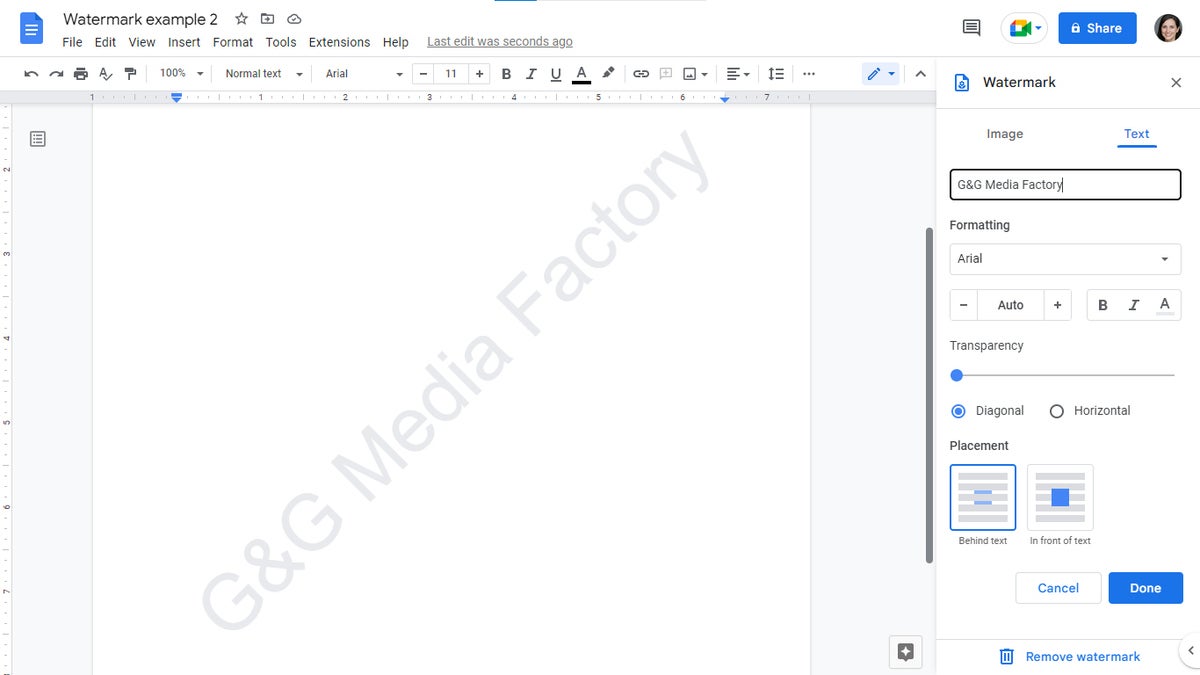Switch to the Text watermark tab
The height and width of the screenshot is (675, 1200).
[x=1137, y=134]
